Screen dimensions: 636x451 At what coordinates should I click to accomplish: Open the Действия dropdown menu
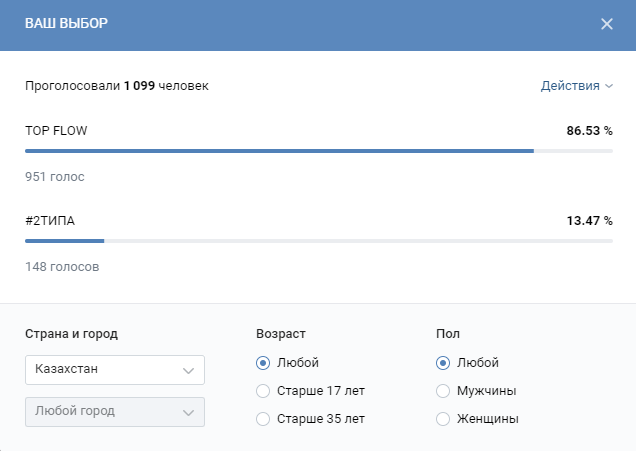pyautogui.click(x=570, y=86)
